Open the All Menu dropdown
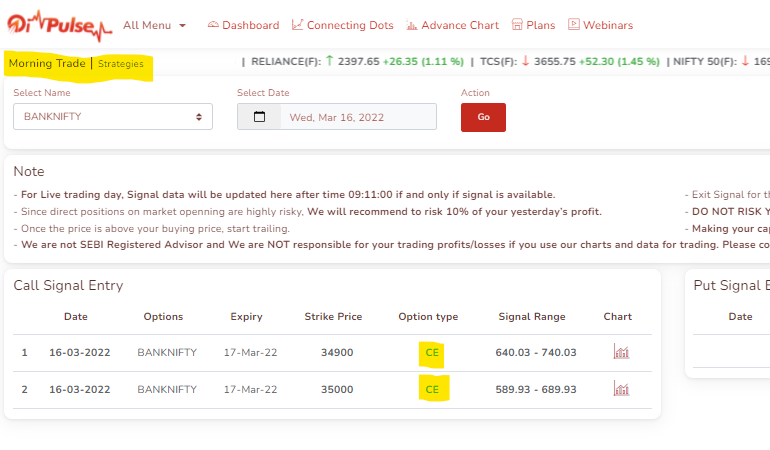This screenshot has width=770, height=450. pyautogui.click(x=154, y=26)
